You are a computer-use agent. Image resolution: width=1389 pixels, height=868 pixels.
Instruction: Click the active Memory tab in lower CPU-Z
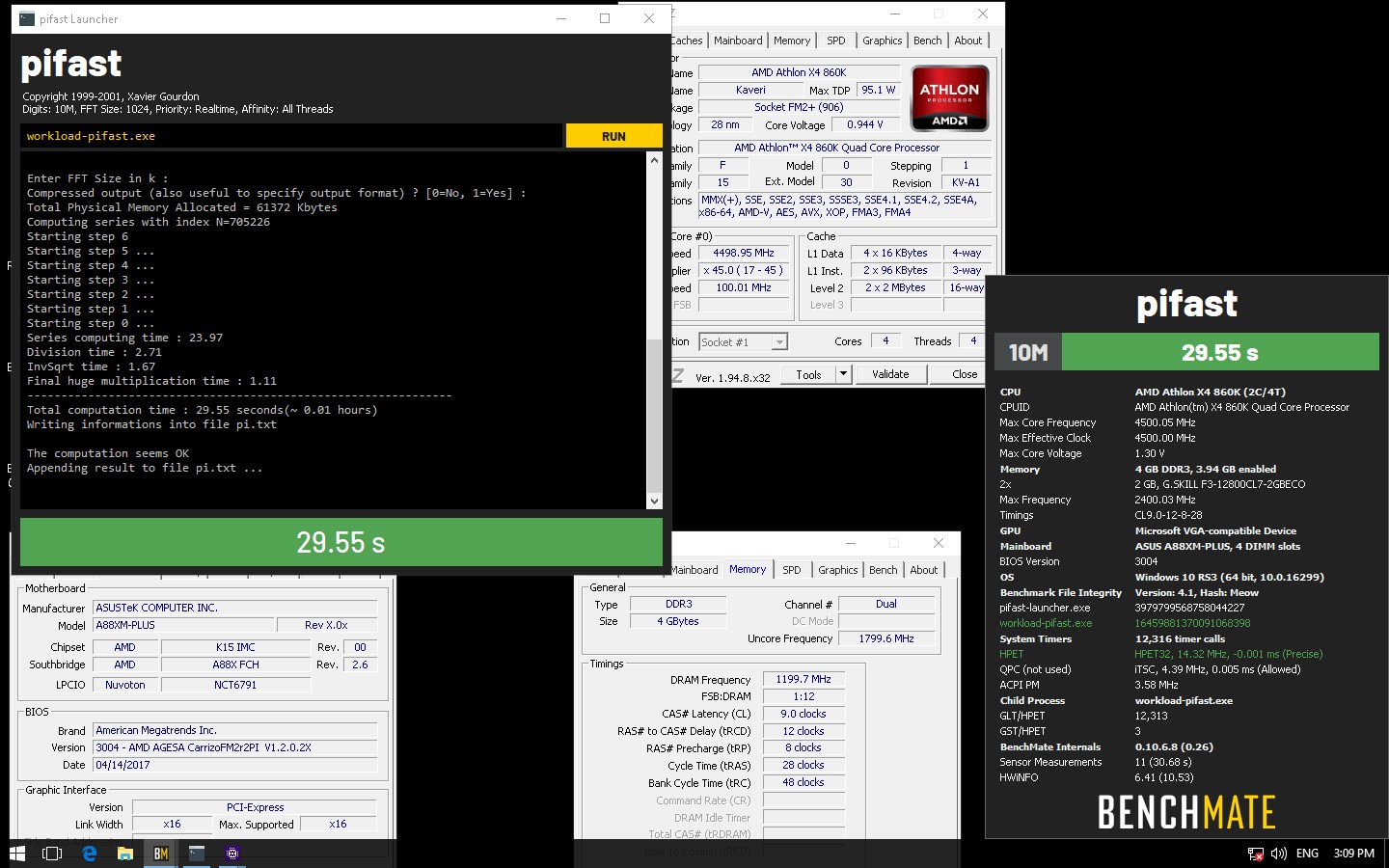(748, 569)
